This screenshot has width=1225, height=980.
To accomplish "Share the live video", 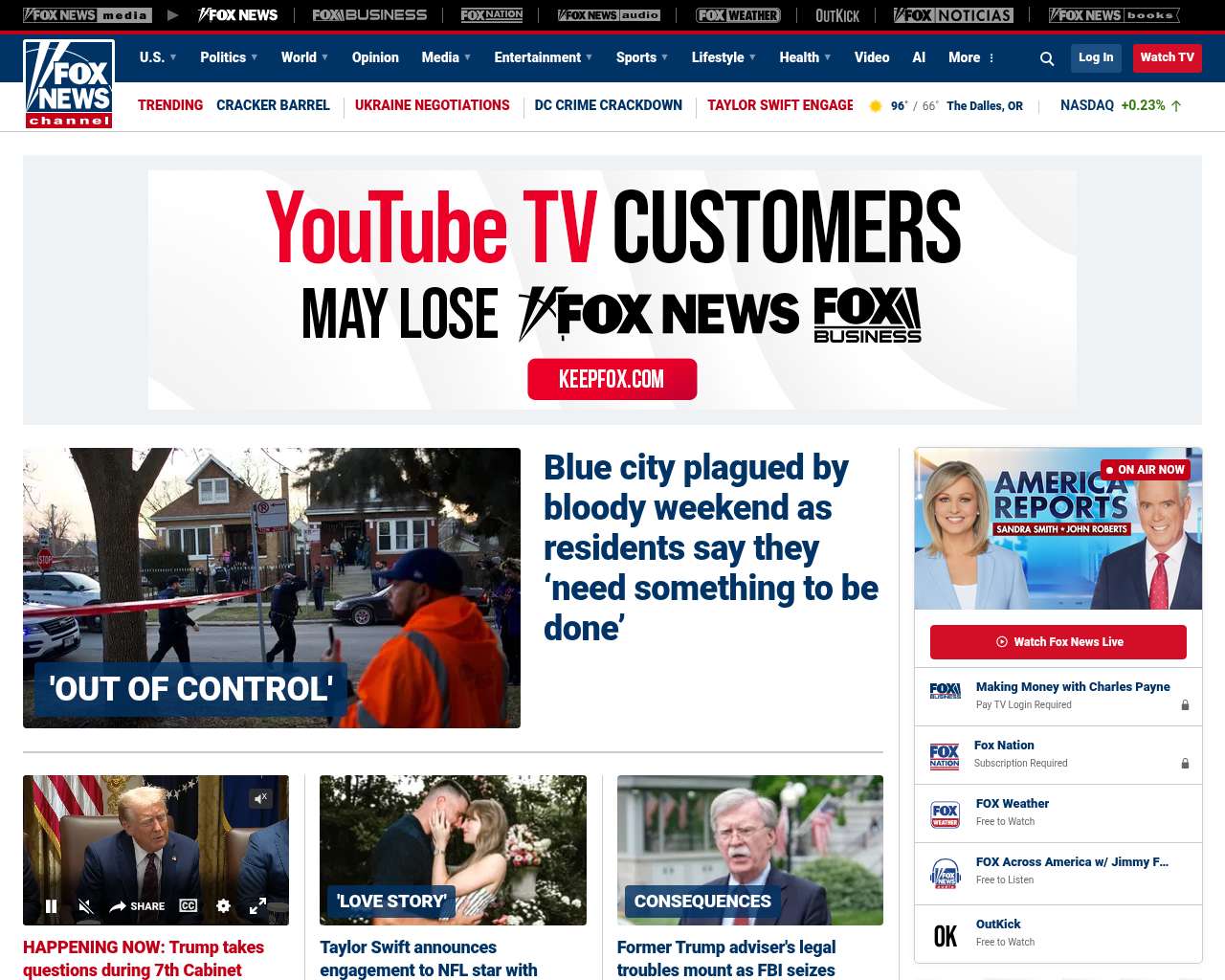I will (137, 906).
